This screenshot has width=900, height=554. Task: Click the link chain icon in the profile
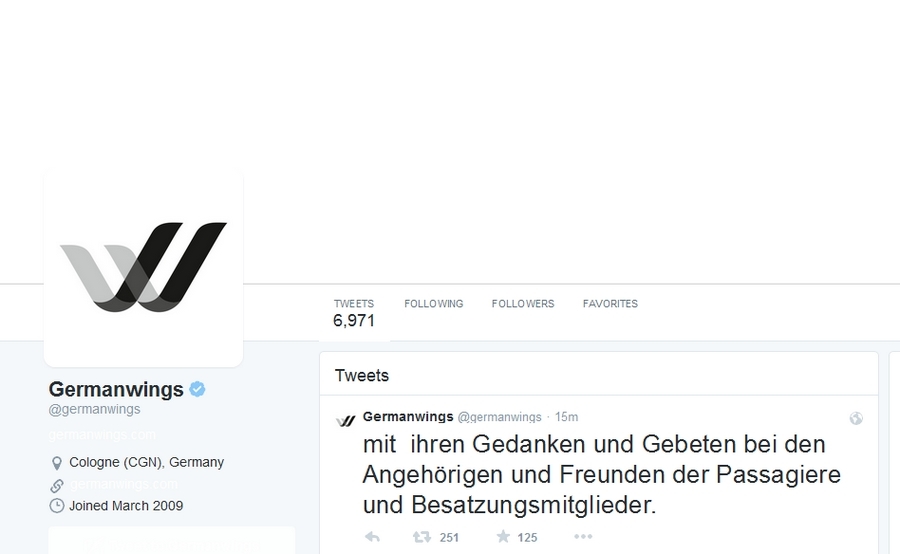pos(57,486)
